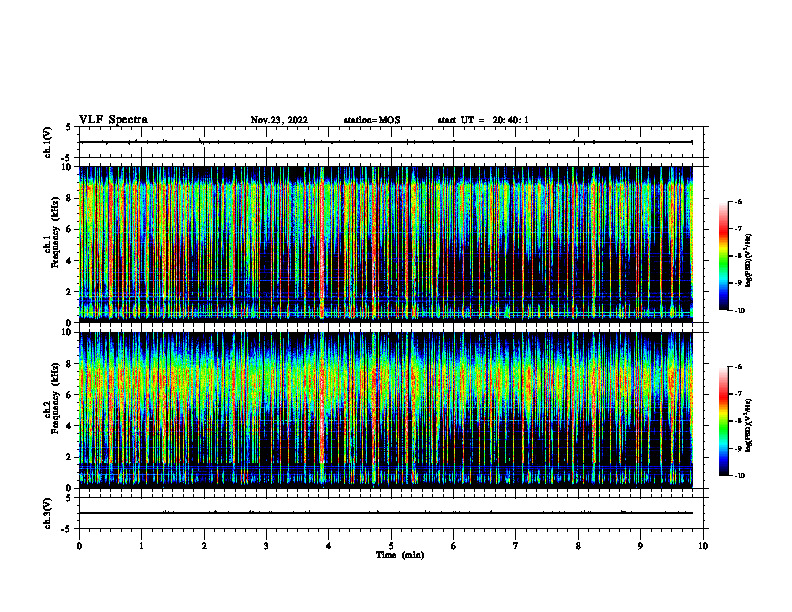792x612 pixels.
Task: Click the "VLF Spectra" plot title
Action: point(113,120)
